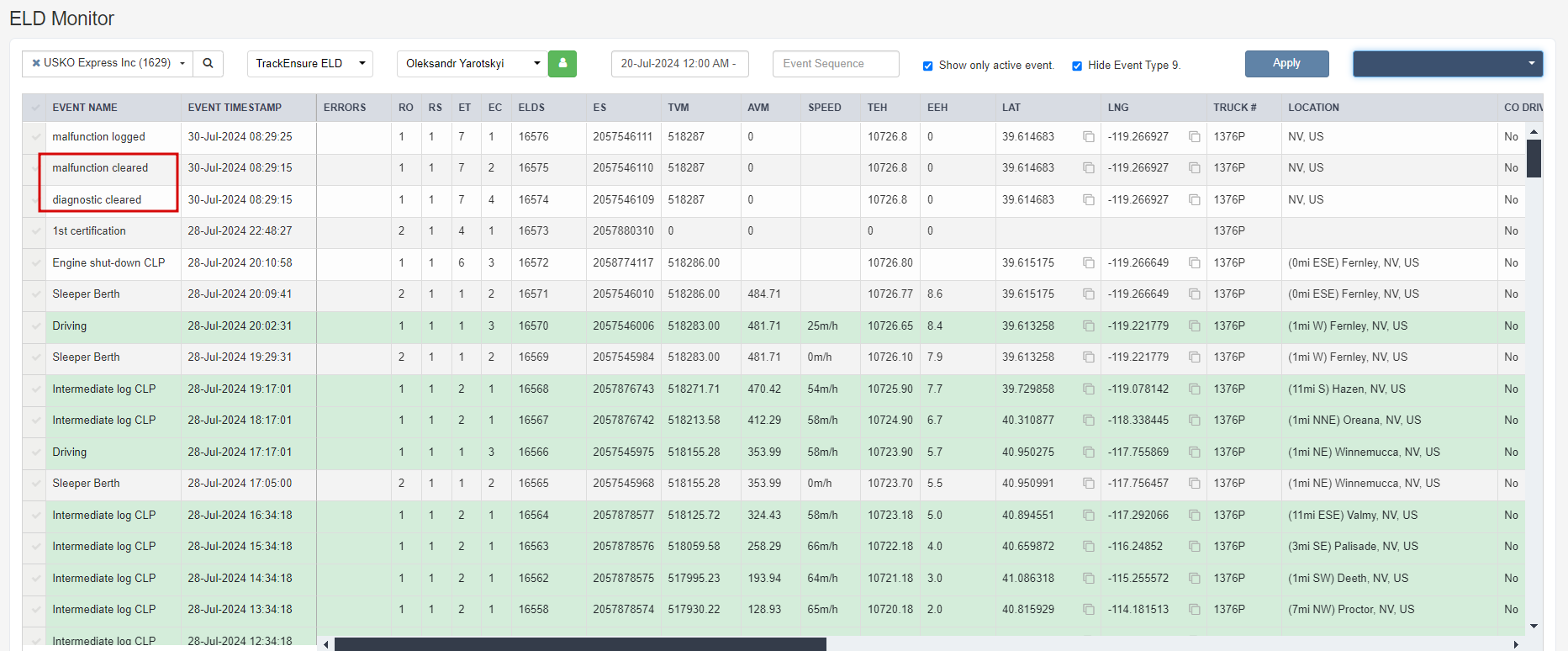Viewport: 1568px width, 651px height.
Task: Click the ELD Monitor page title
Action: (x=61, y=19)
